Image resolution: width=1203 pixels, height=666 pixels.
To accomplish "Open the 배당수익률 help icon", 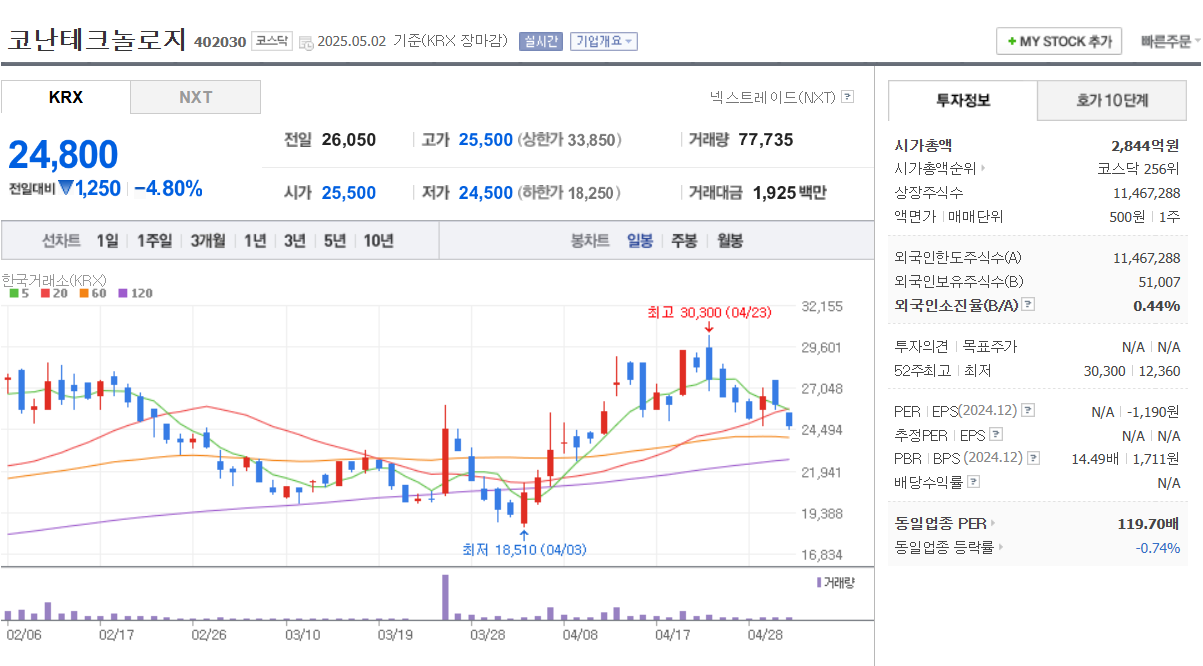I will click(x=973, y=482).
